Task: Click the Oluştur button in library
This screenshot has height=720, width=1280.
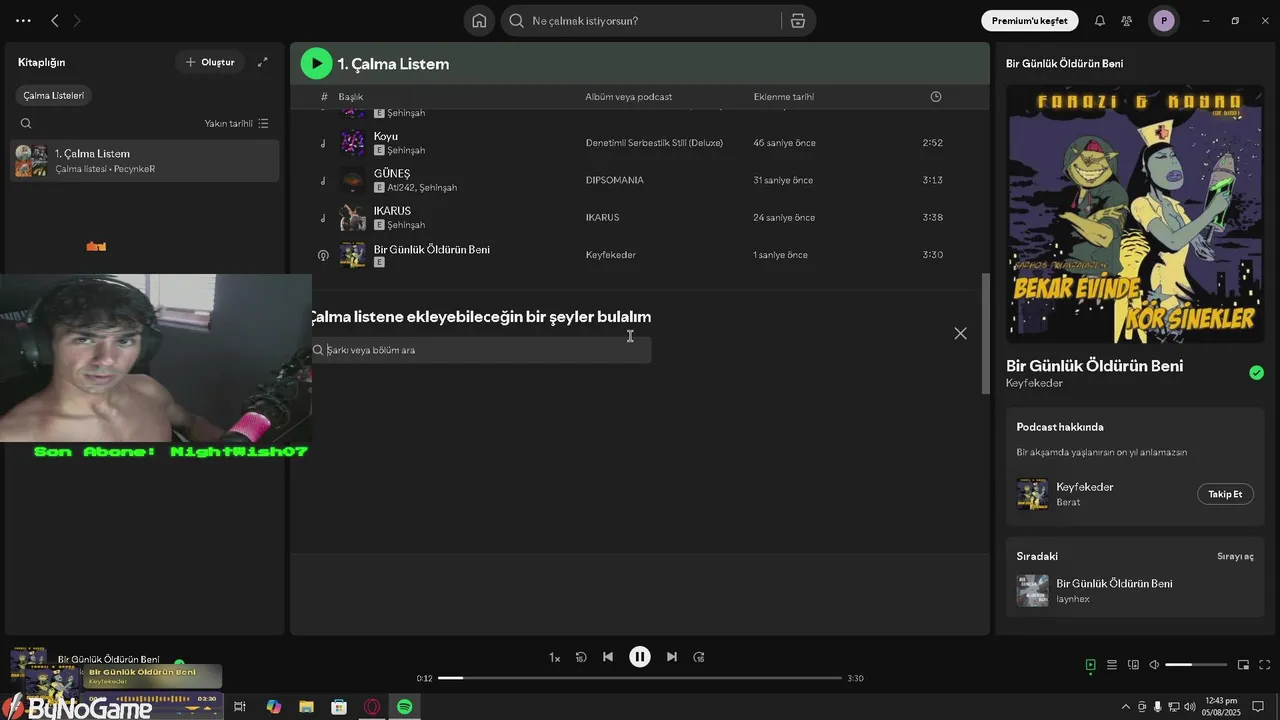Action: click(210, 62)
